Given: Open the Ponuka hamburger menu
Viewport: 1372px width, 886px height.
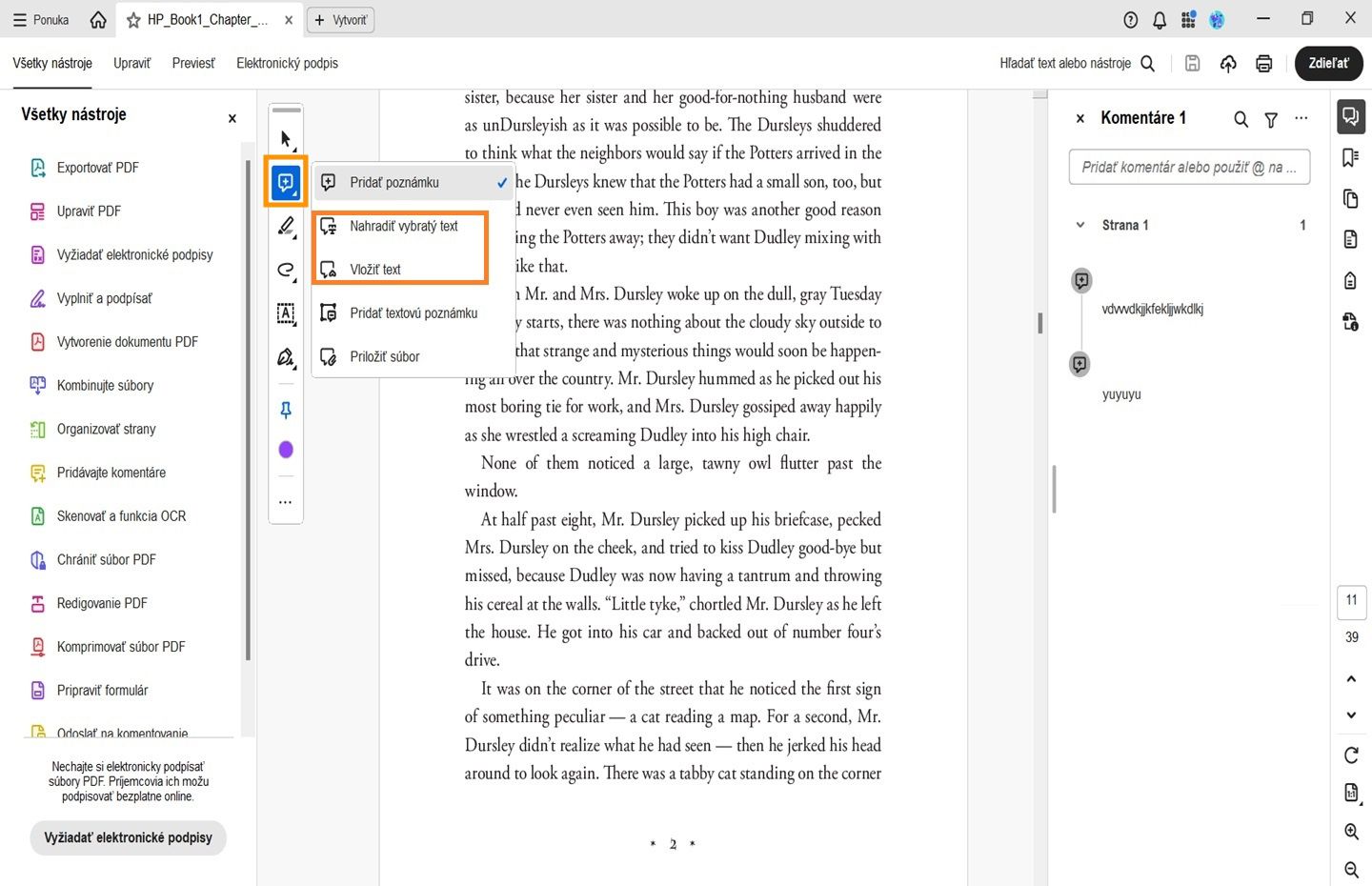Looking at the screenshot, I should coord(41,19).
